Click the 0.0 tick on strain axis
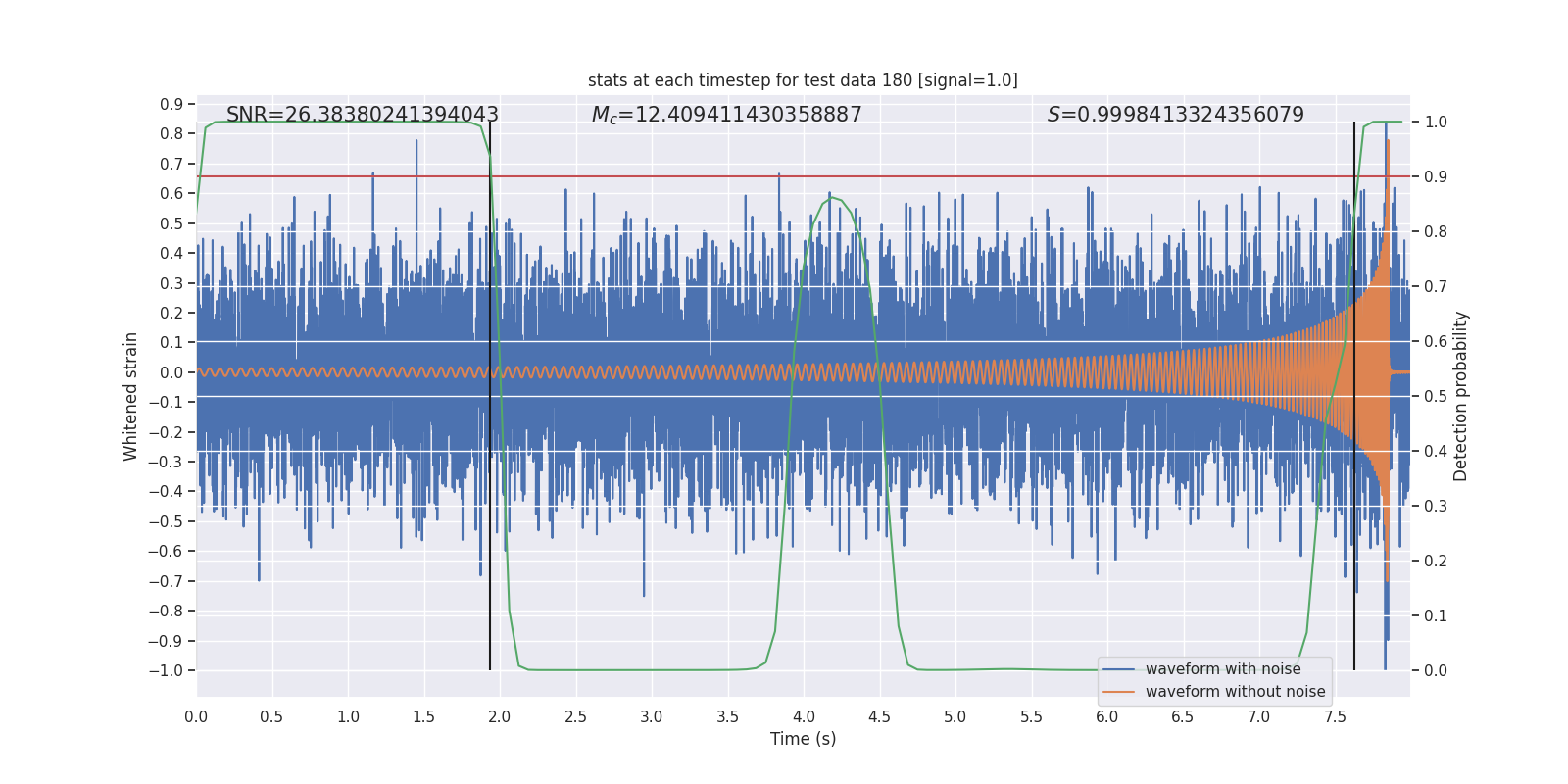The width and height of the screenshot is (1568, 784). coord(171,372)
